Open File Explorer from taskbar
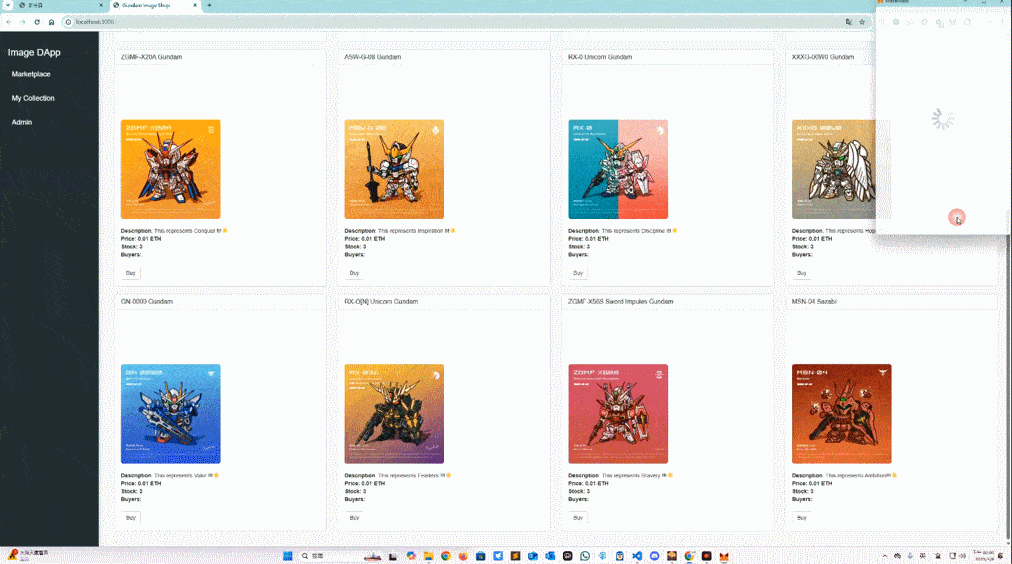 428,556
